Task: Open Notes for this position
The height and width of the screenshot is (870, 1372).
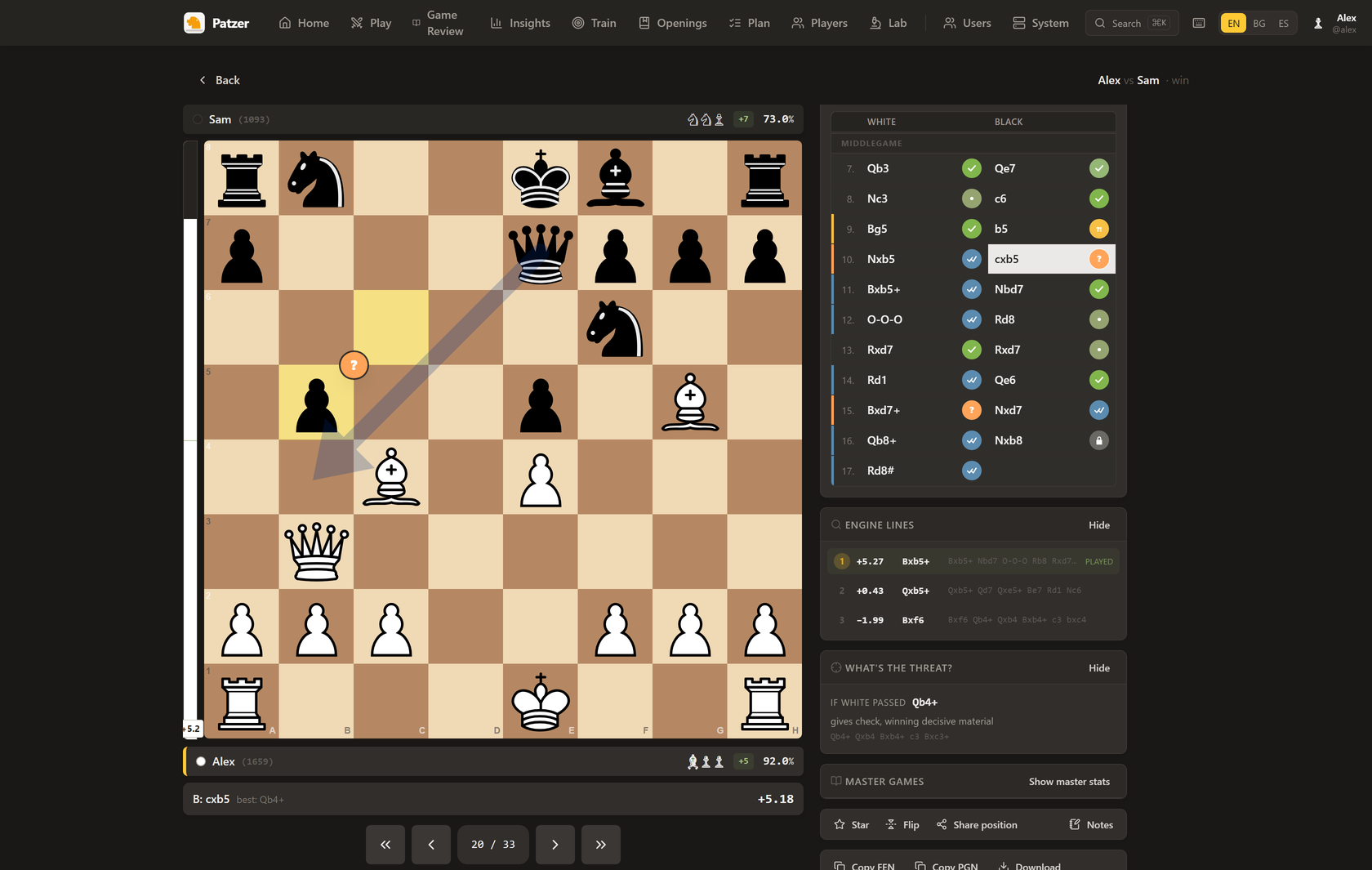Action: click(x=1091, y=825)
